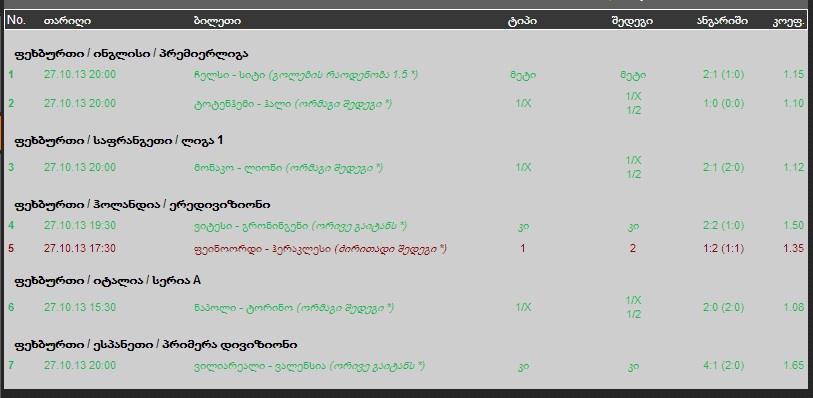This screenshot has width=813, height=398.
Task: Click the იტალია / სერია A category heading
Action: click(x=107, y=281)
